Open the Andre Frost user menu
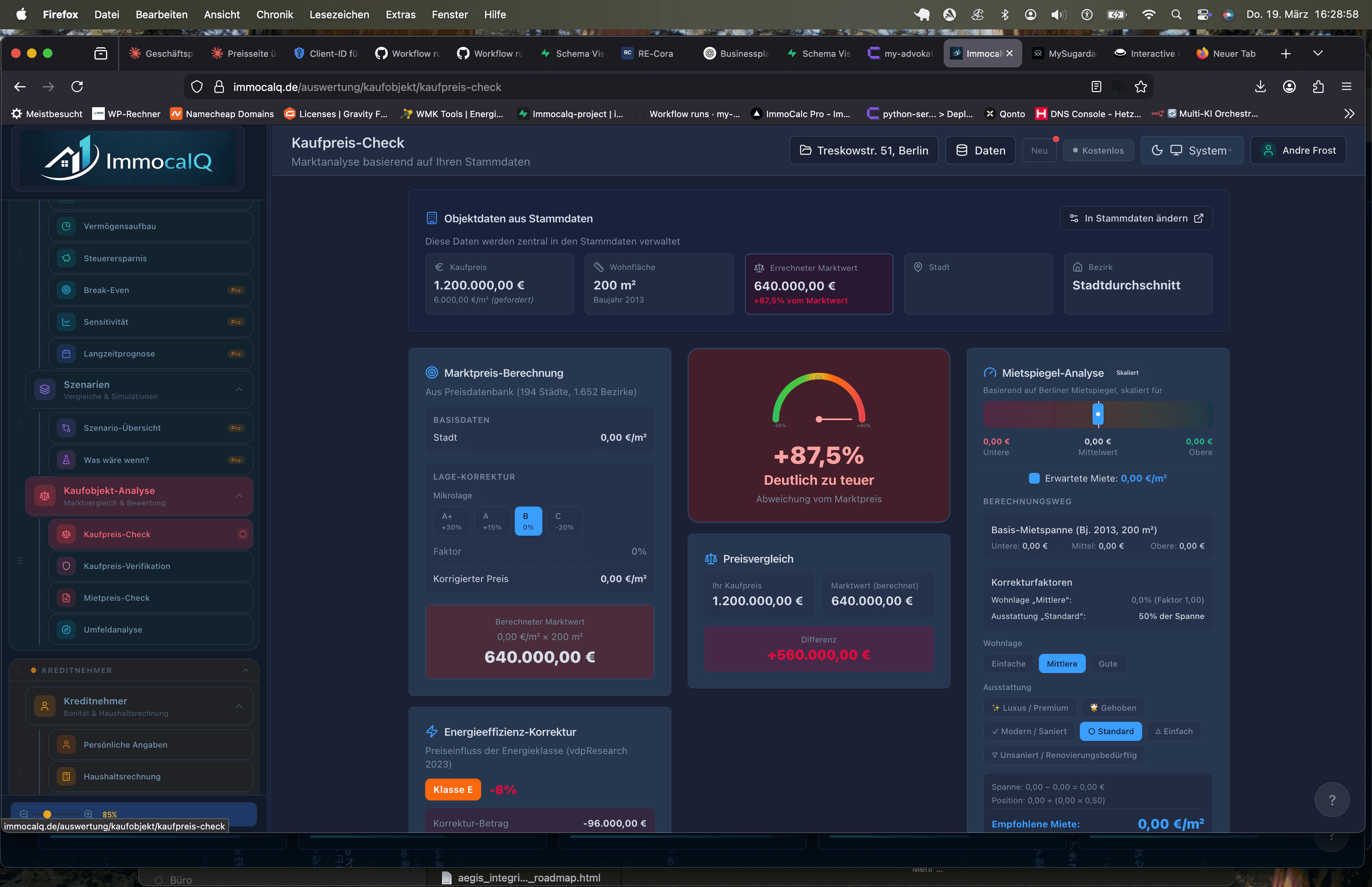This screenshot has height=887, width=1372. [1298, 150]
